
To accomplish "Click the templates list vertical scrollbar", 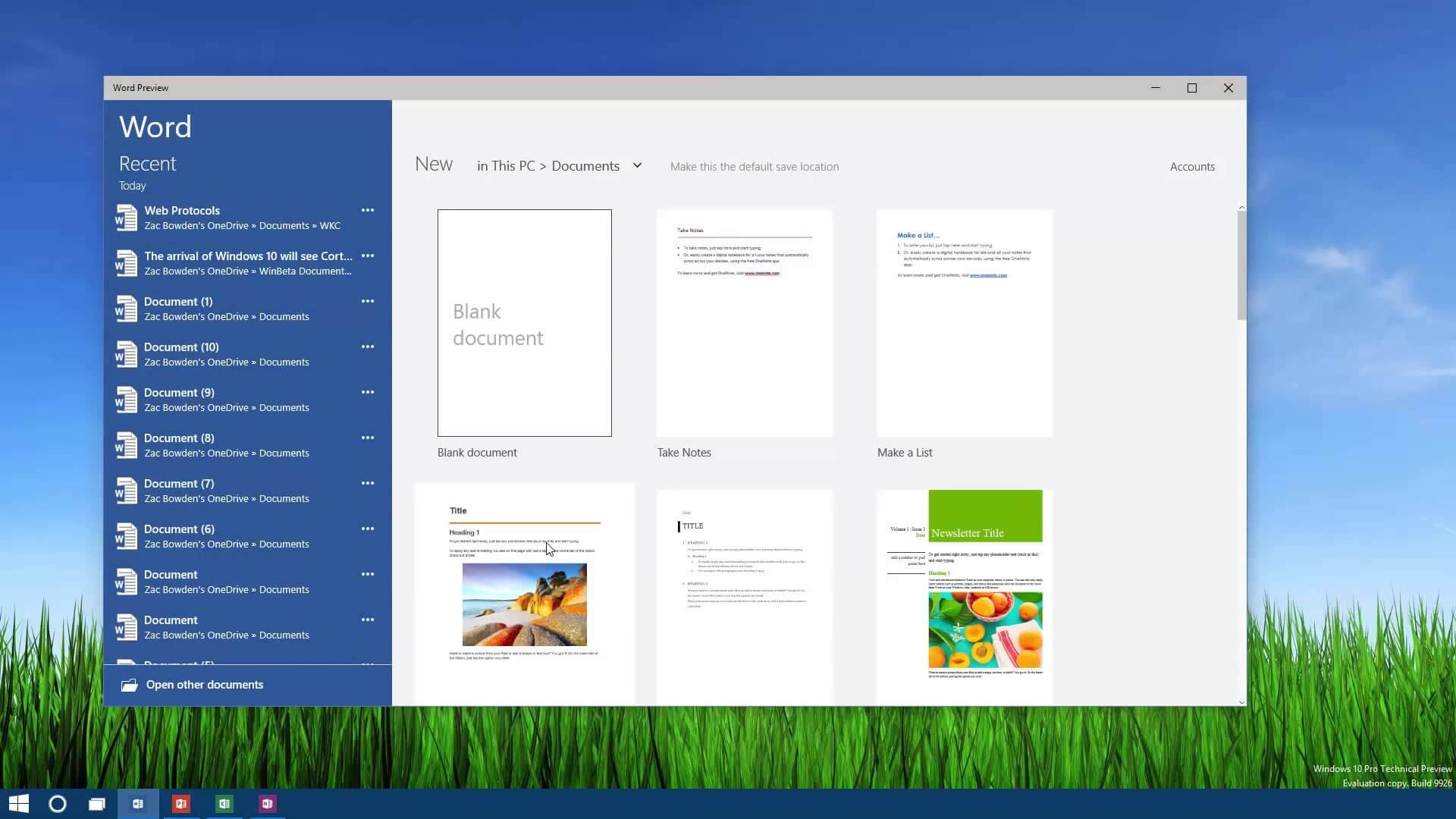I will (1241, 265).
